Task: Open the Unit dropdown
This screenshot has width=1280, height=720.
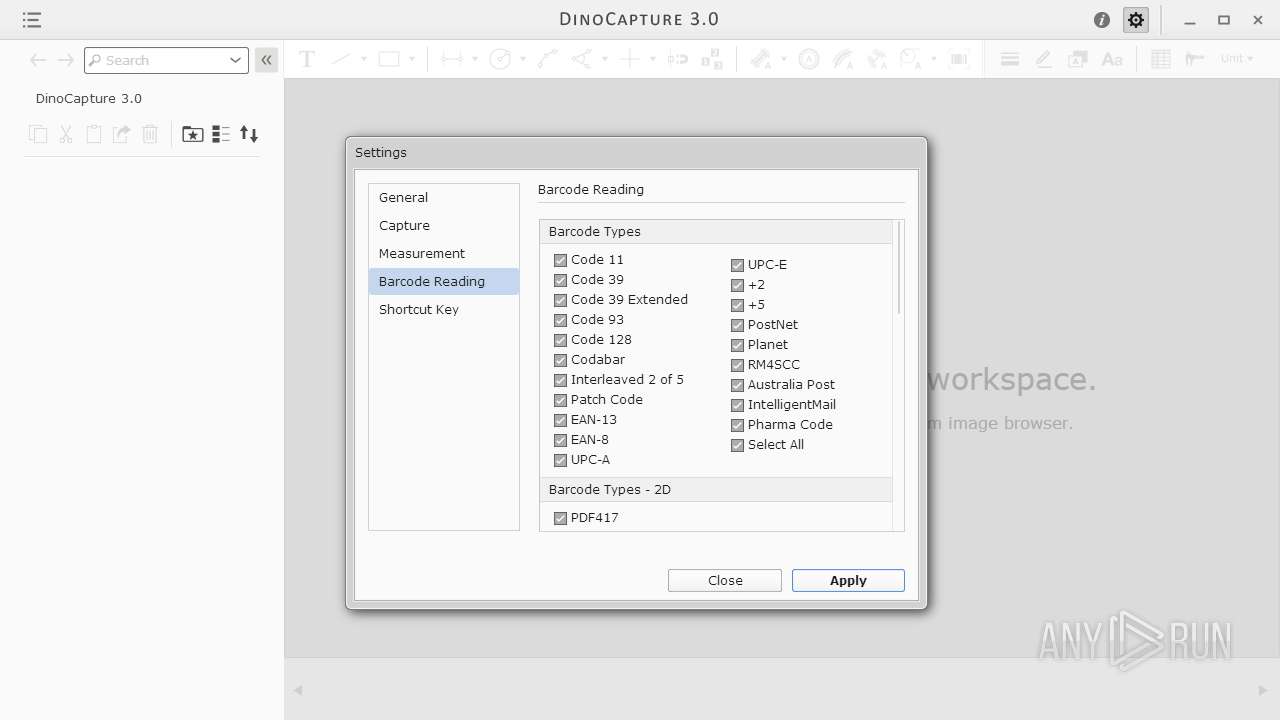Action: 1236,59
